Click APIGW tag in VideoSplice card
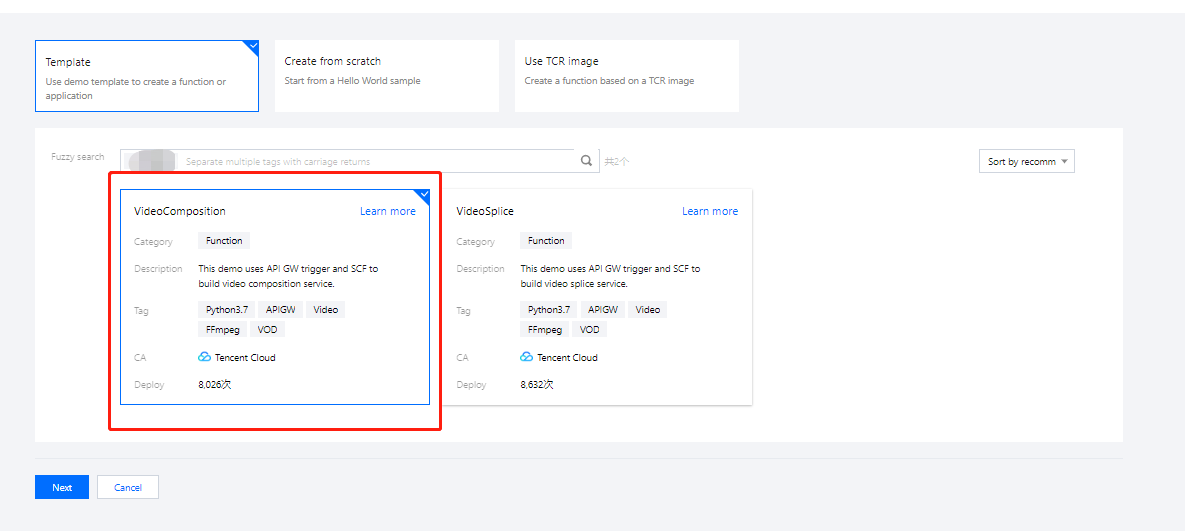 point(603,310)
